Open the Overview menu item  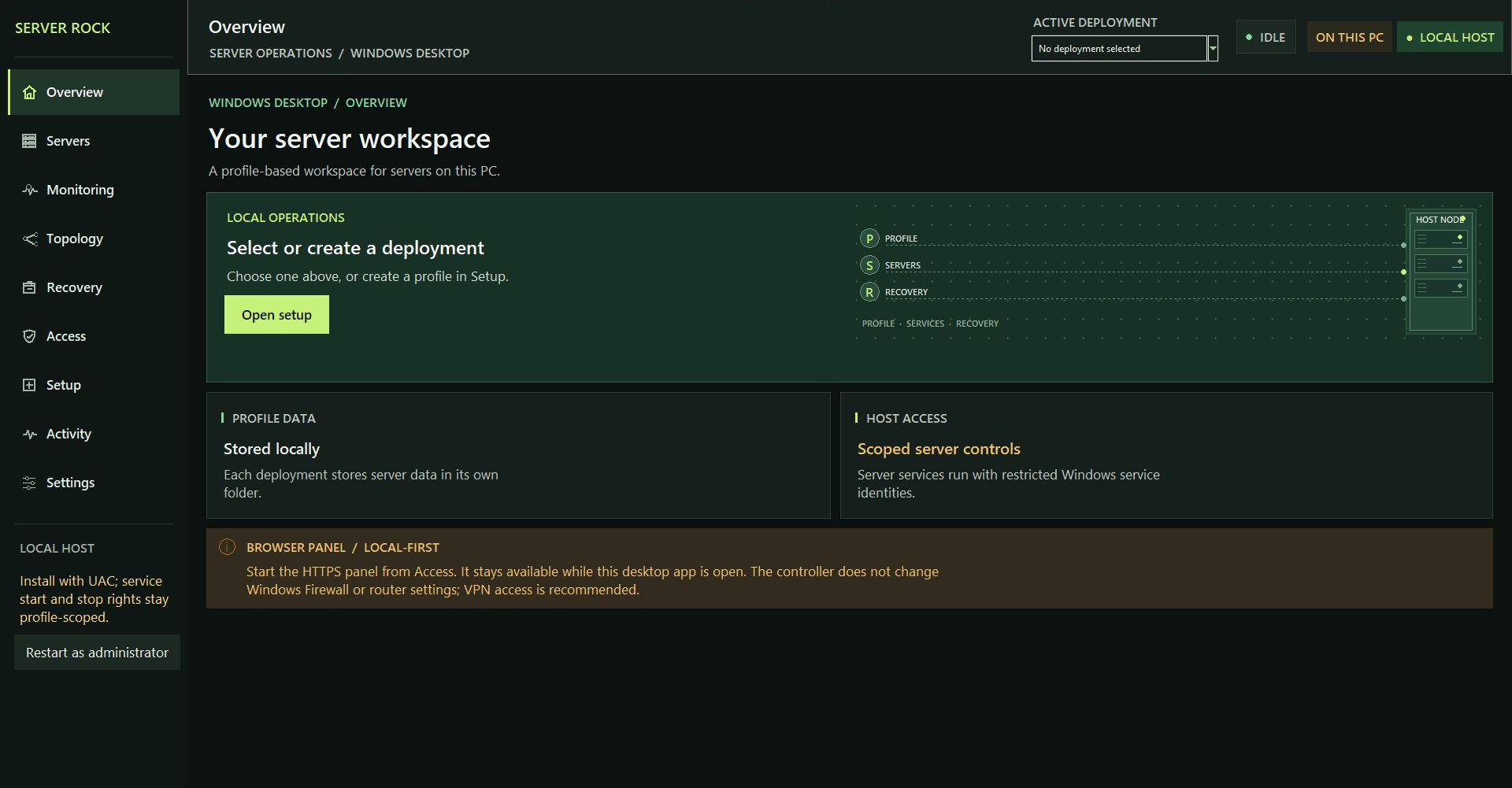94,92
